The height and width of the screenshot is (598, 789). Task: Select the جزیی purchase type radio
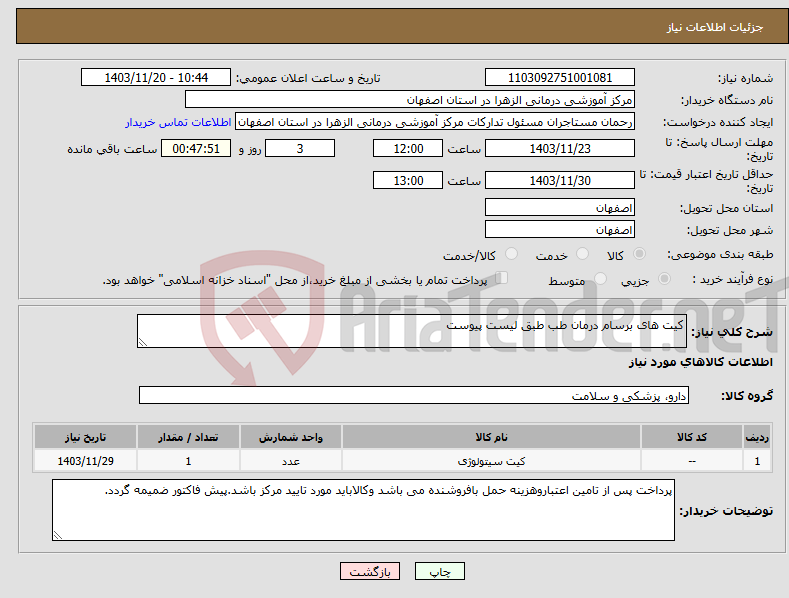click(x=664, y=279)
